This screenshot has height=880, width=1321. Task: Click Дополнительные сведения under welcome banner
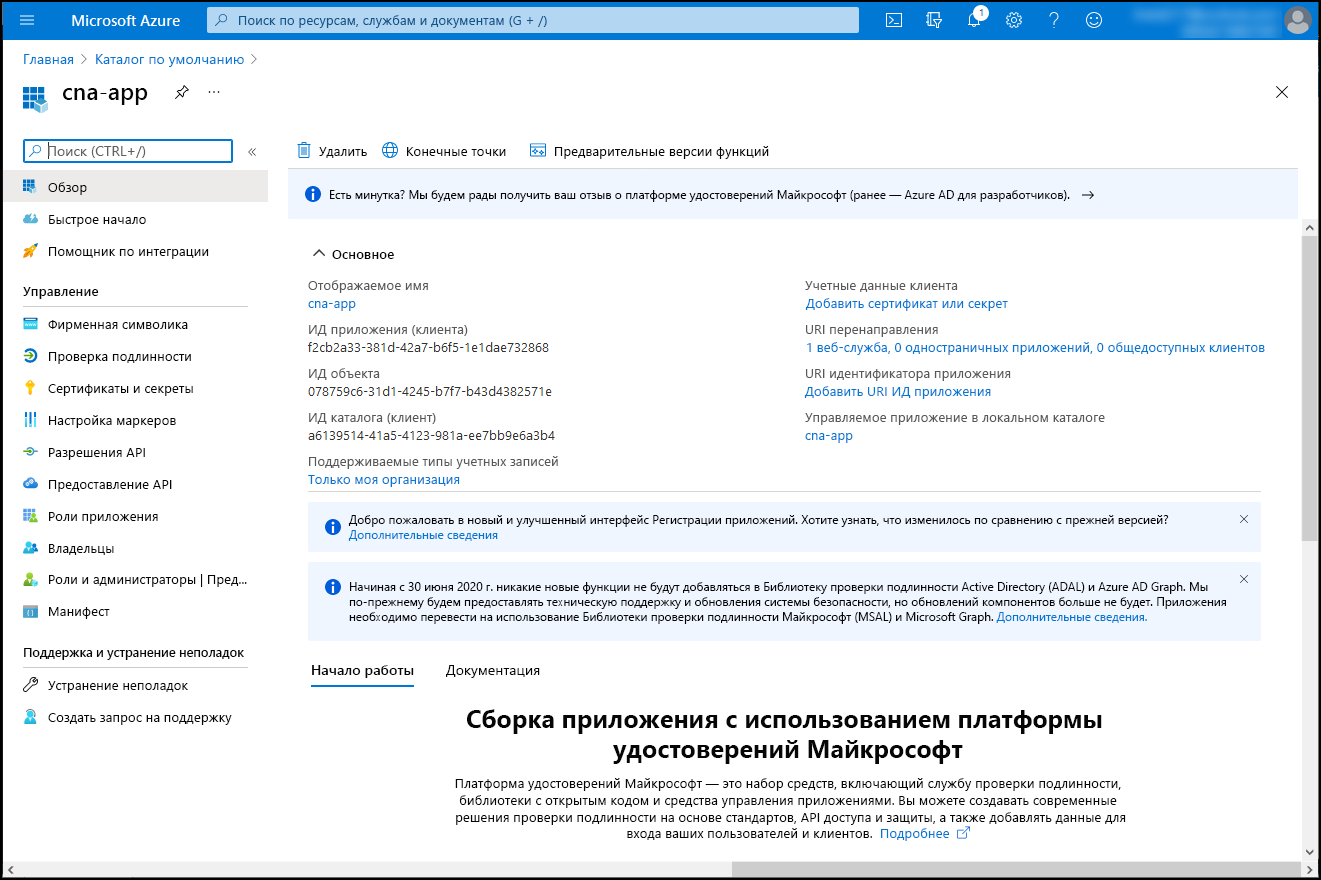423,535
